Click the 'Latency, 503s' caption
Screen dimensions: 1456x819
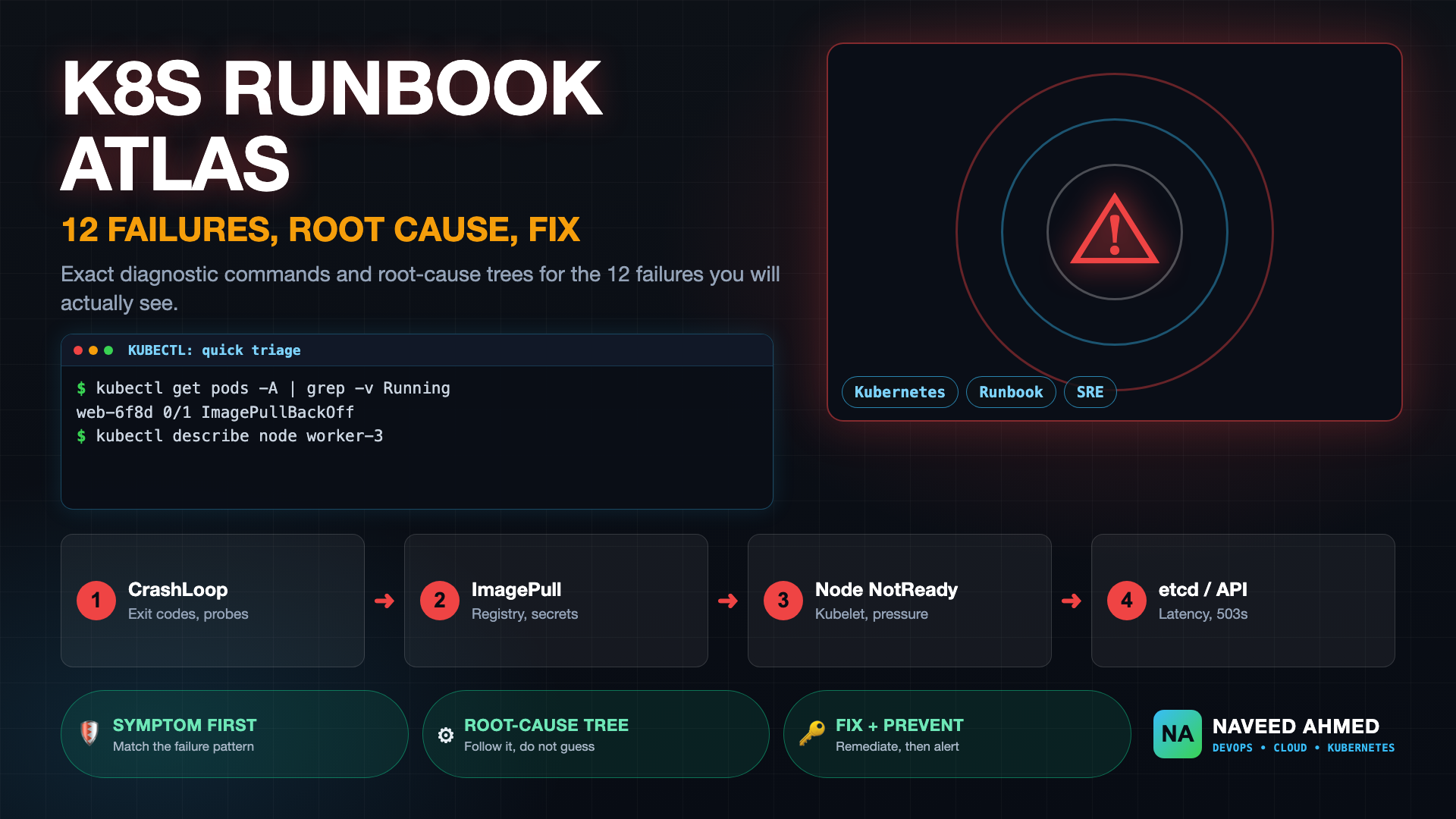(1203, 614)
